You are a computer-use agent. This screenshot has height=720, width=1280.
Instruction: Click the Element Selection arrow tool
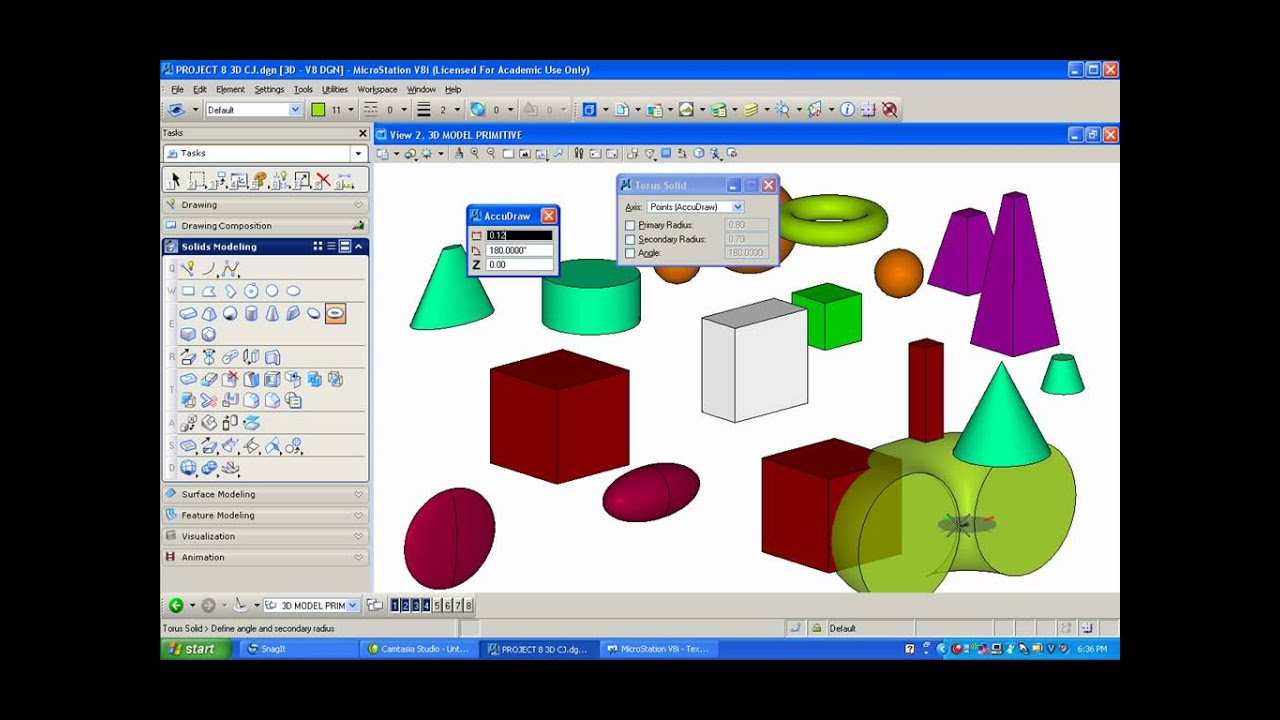tap(175, 180)
